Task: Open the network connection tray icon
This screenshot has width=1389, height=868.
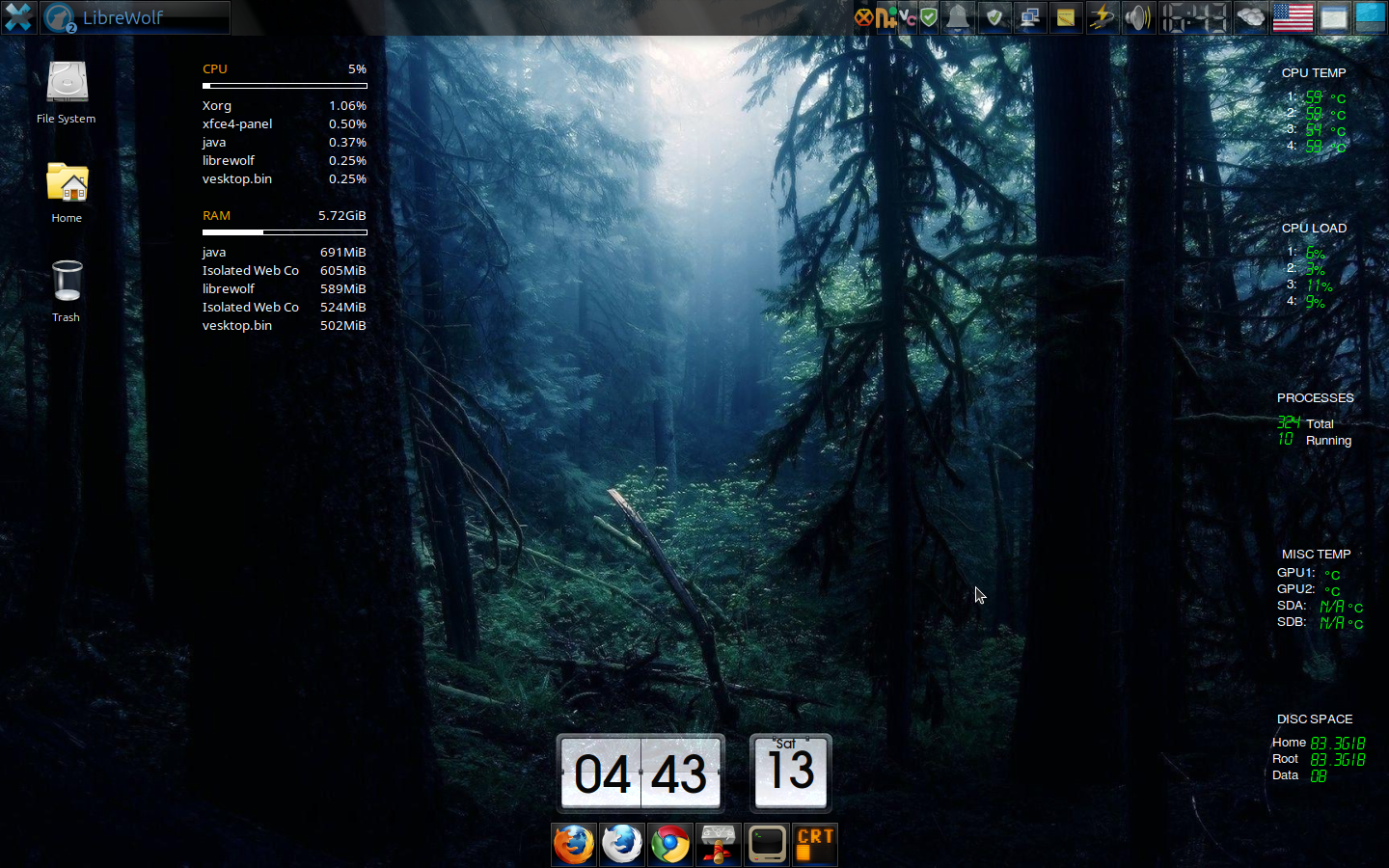Action: pyautogui.click(x=1029, y=17)
